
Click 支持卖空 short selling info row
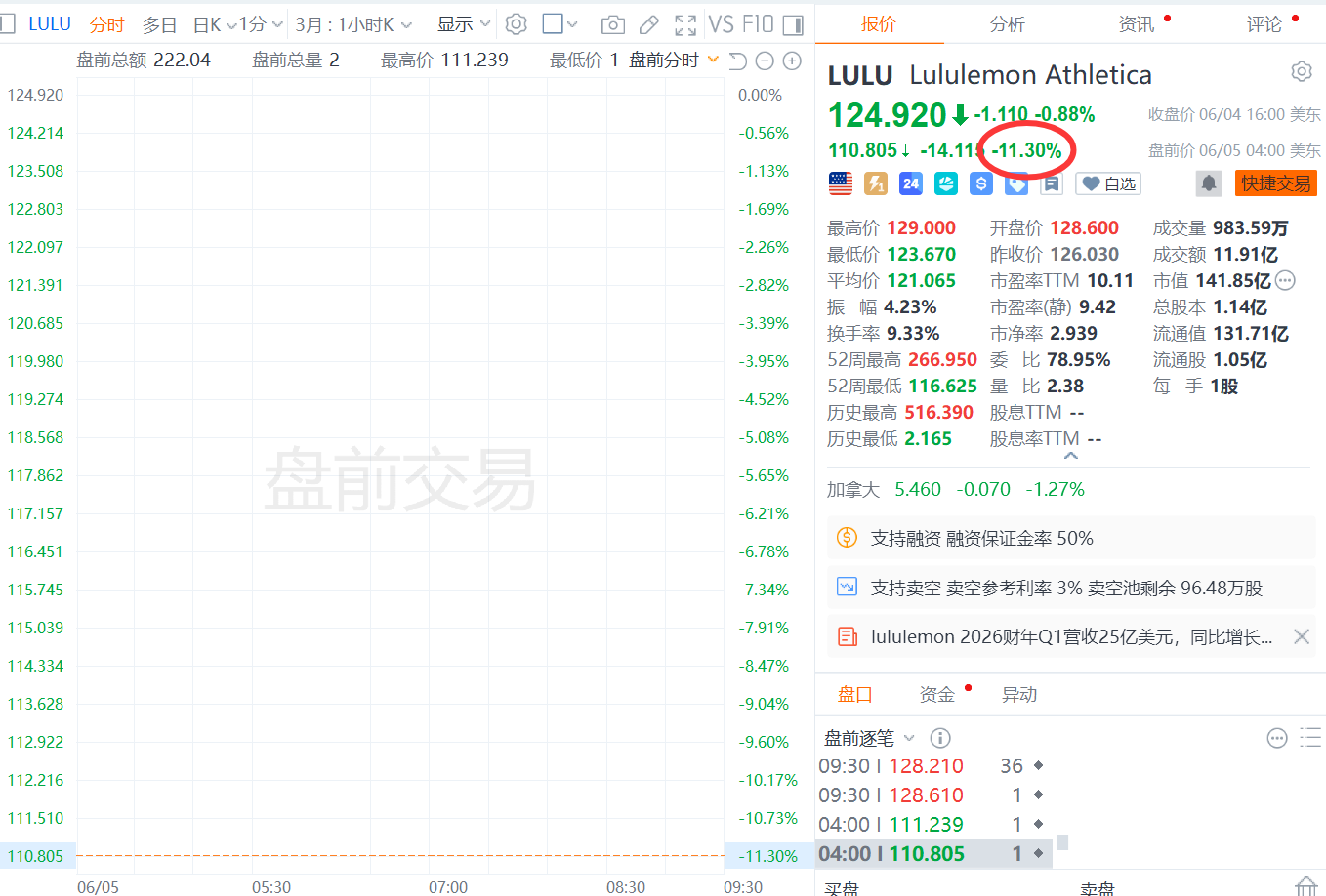point(1071,588)
